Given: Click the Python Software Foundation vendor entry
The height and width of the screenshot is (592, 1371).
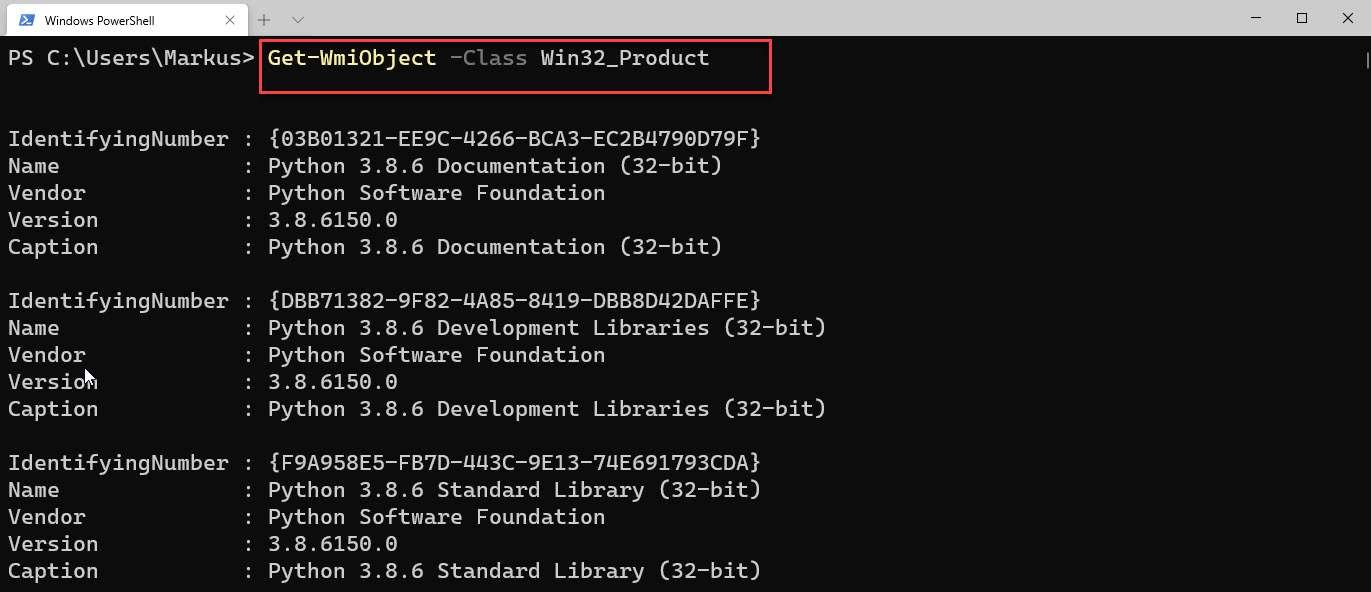Looking at the screenshot, I should [x=435, y=192].
